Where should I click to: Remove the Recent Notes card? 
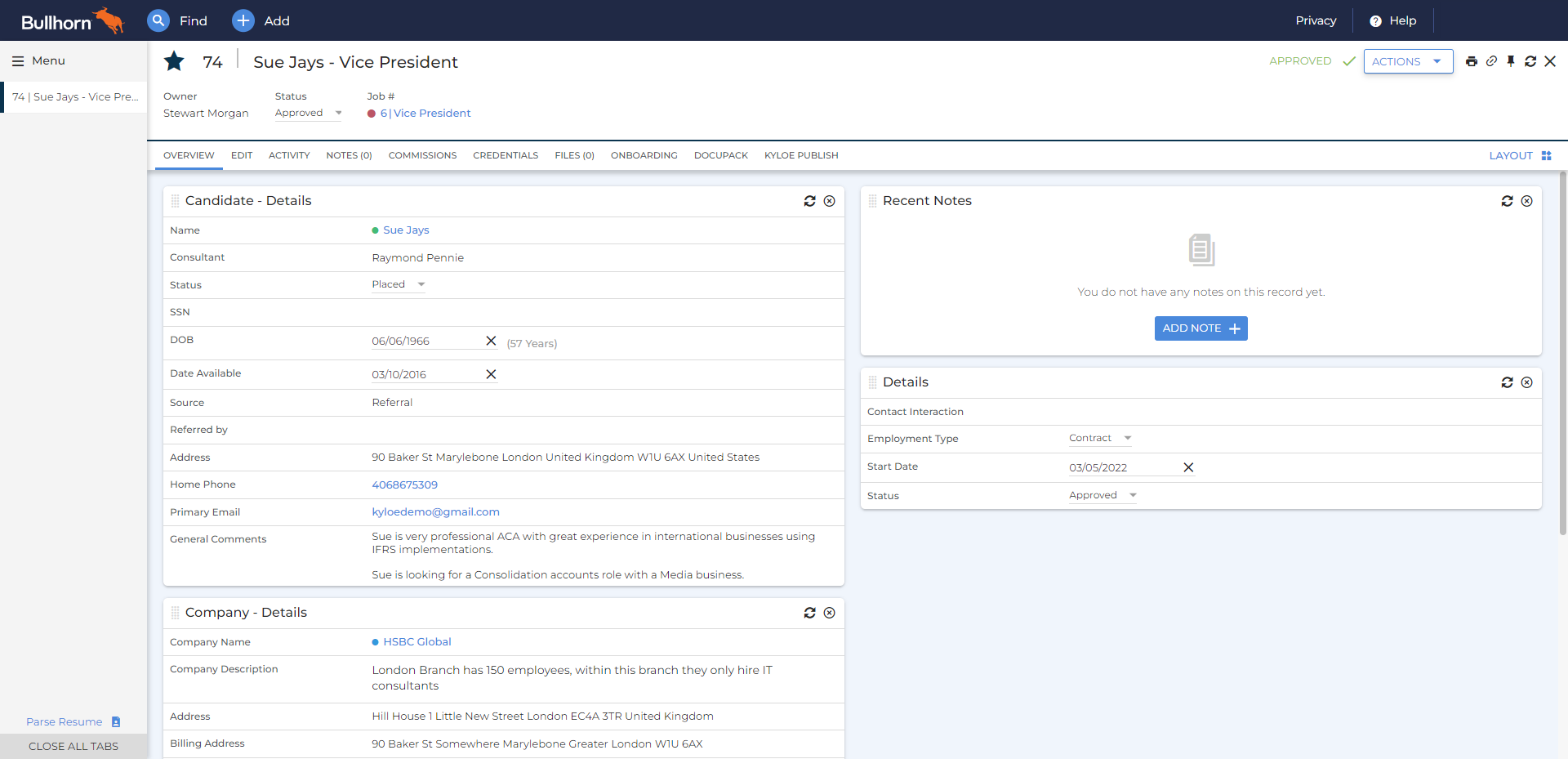(1527, 201)
